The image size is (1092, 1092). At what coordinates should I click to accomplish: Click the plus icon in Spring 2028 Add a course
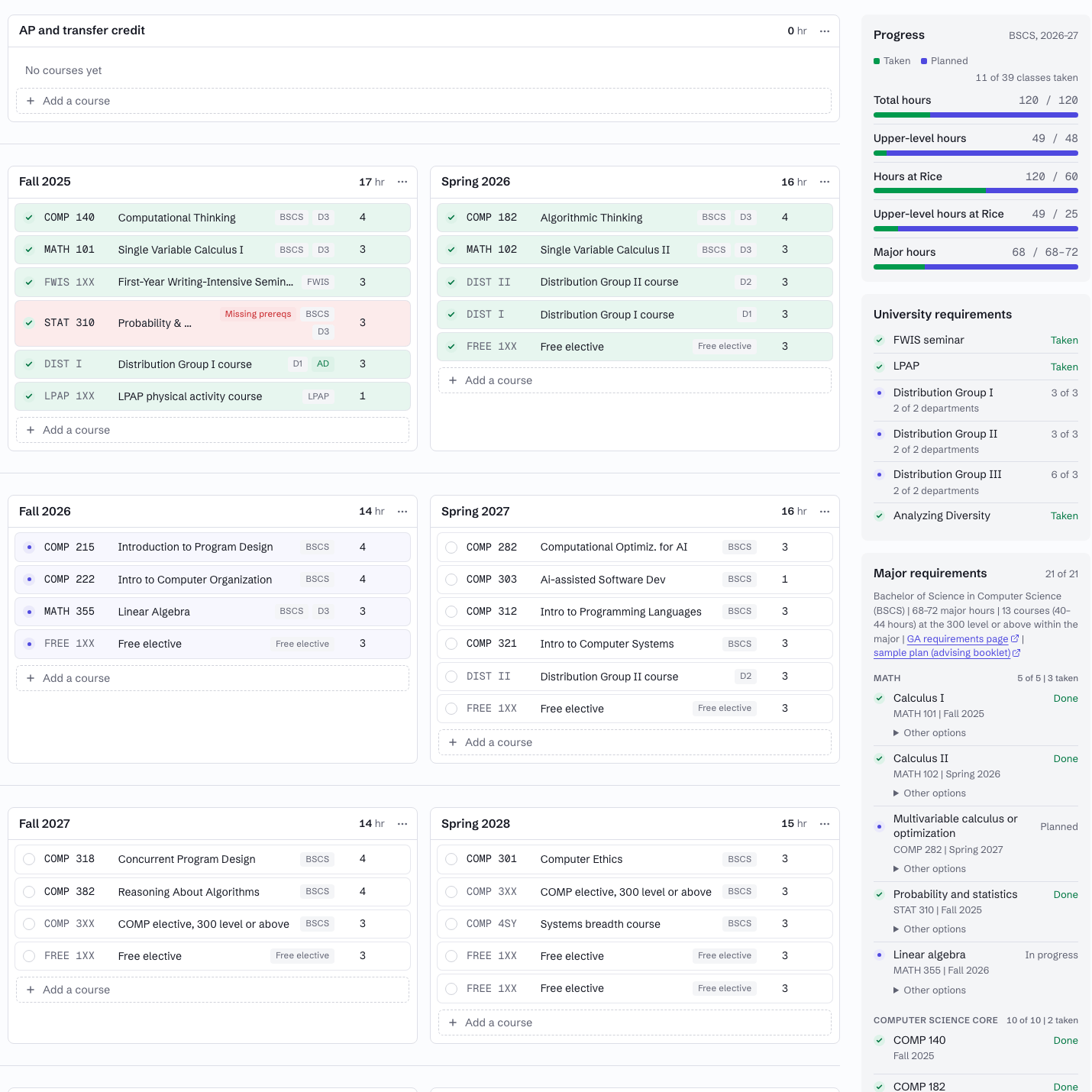click(453, 1023)
